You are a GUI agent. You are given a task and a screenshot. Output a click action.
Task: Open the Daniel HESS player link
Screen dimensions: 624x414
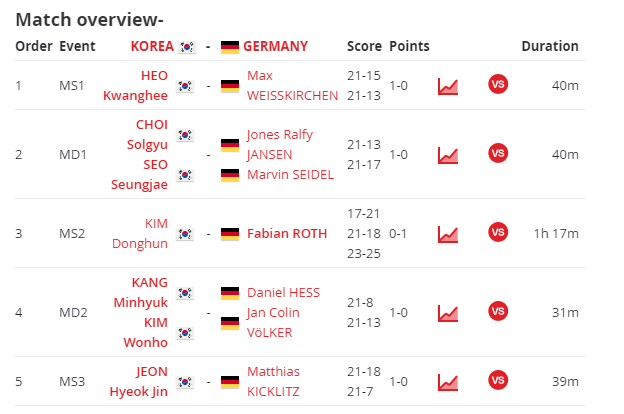coord(283,293)
